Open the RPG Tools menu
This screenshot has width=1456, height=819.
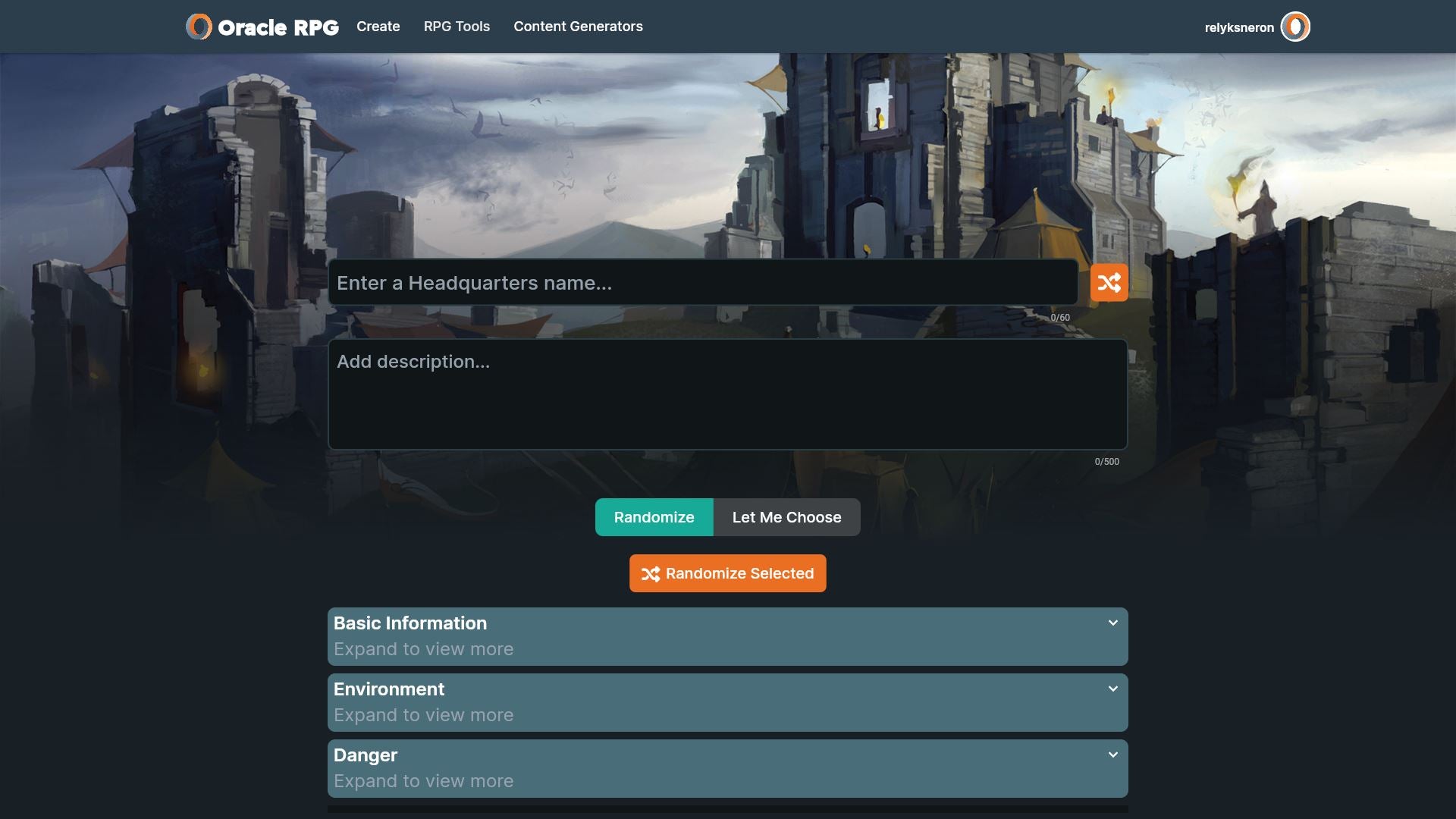[x=457, y=27]
